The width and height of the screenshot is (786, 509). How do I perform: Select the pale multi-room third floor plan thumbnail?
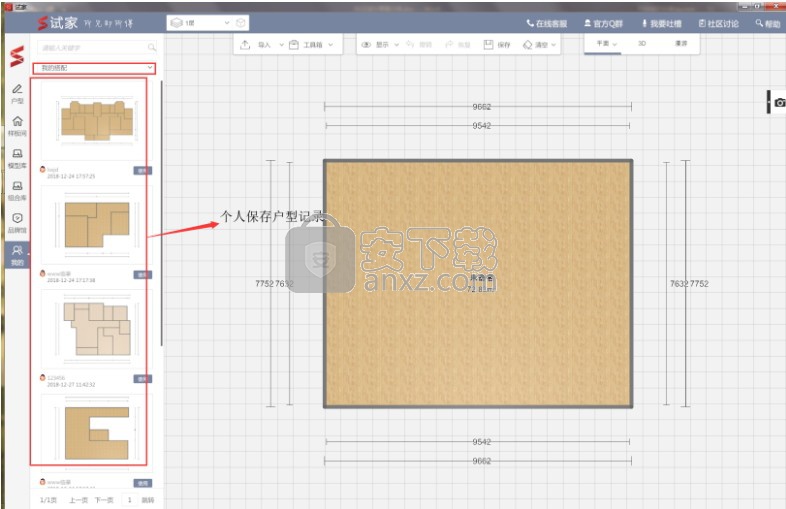[x=97, y=329]
